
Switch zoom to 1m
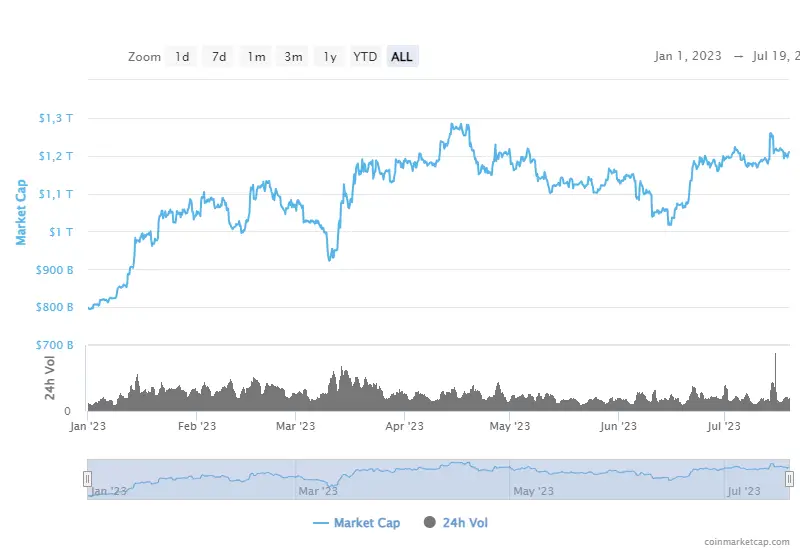point(257,57)
